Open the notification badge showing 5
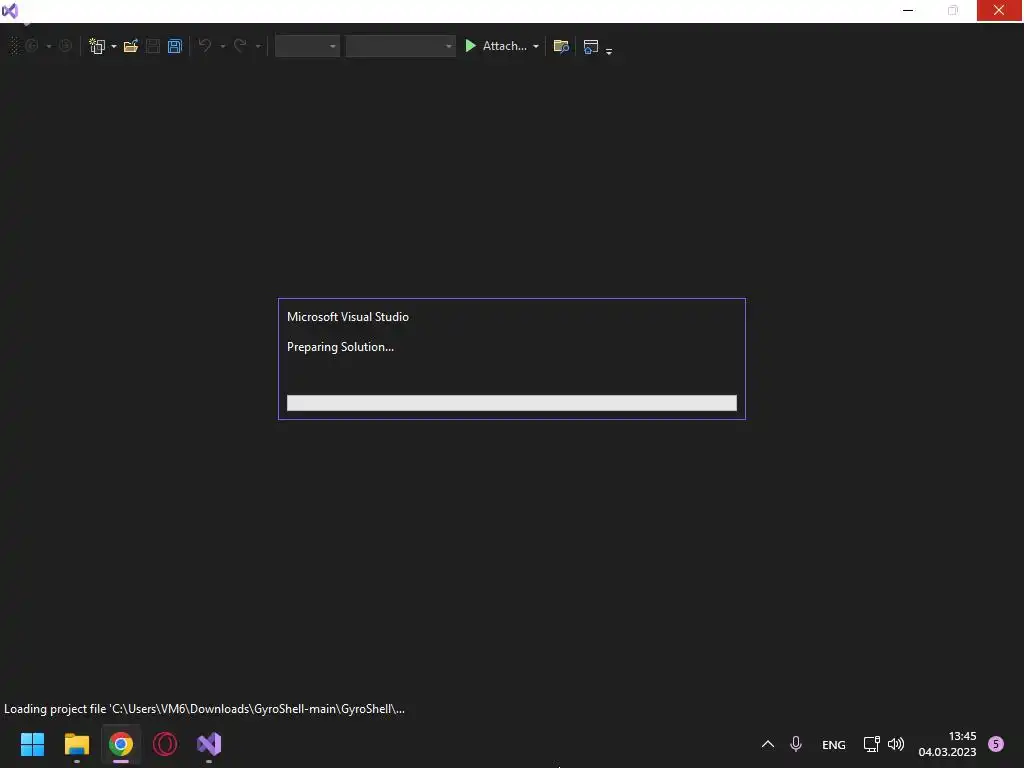Image resolution: width=1024 pixels, height=768 pixels. tap(996, 744)
